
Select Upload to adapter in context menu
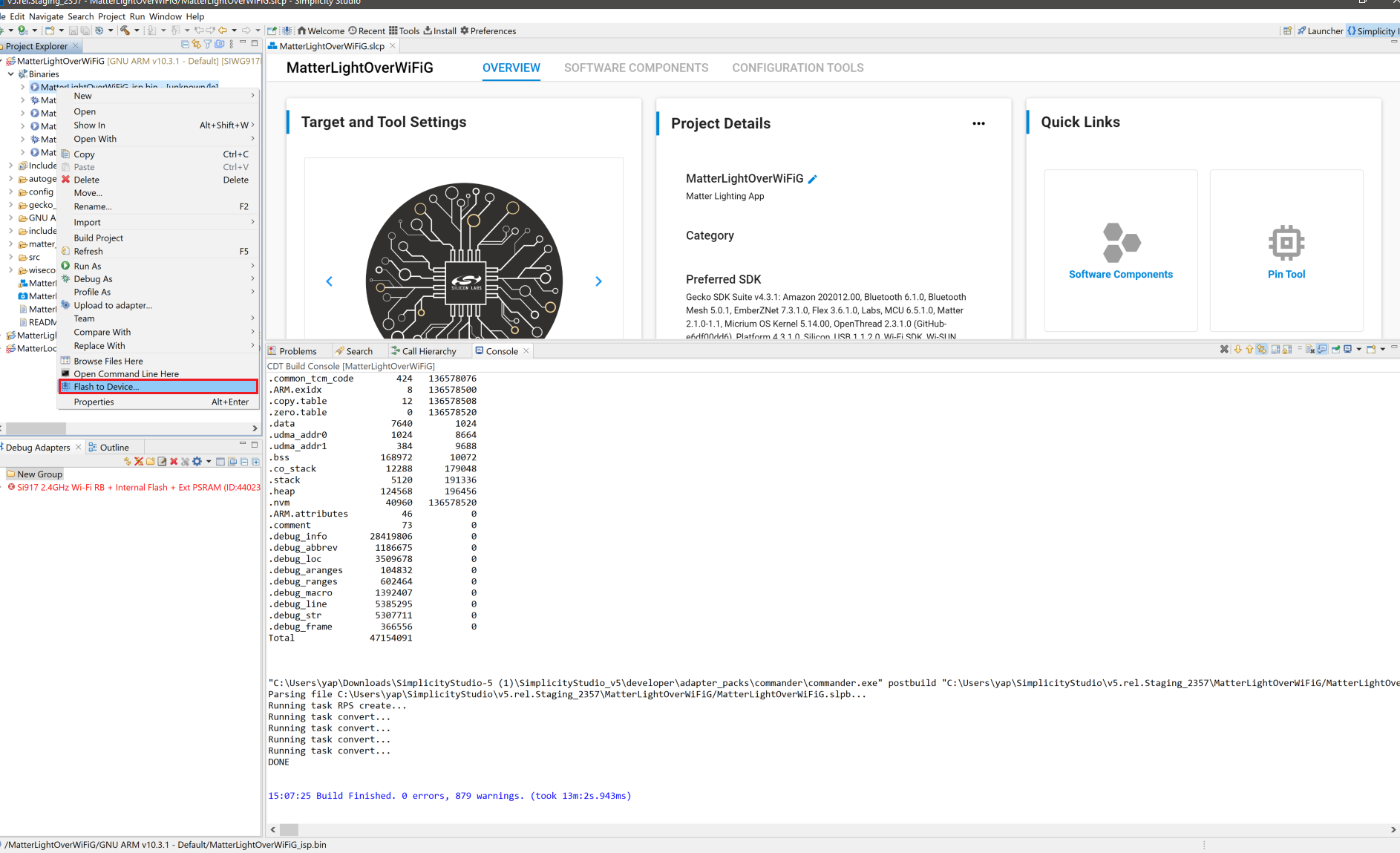coord(158,306)
